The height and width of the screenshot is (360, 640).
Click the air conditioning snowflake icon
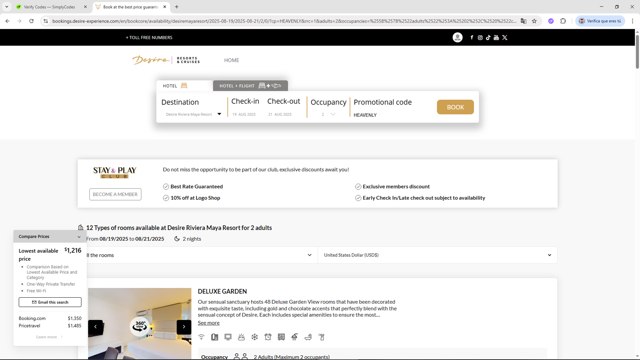click(255, 337)
